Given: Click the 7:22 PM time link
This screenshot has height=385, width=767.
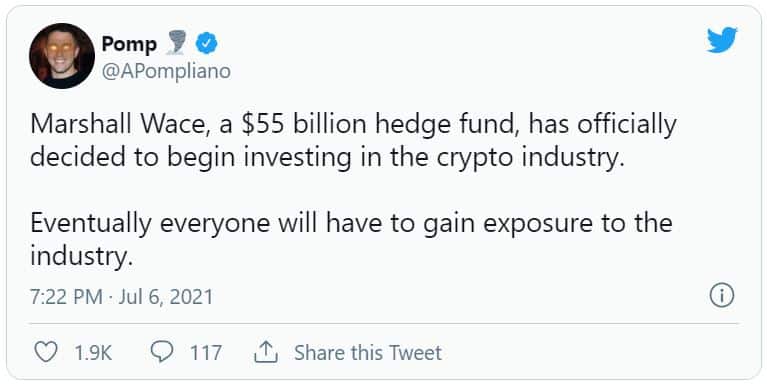Looking at the screenshot, I should [x=66, y=297].
